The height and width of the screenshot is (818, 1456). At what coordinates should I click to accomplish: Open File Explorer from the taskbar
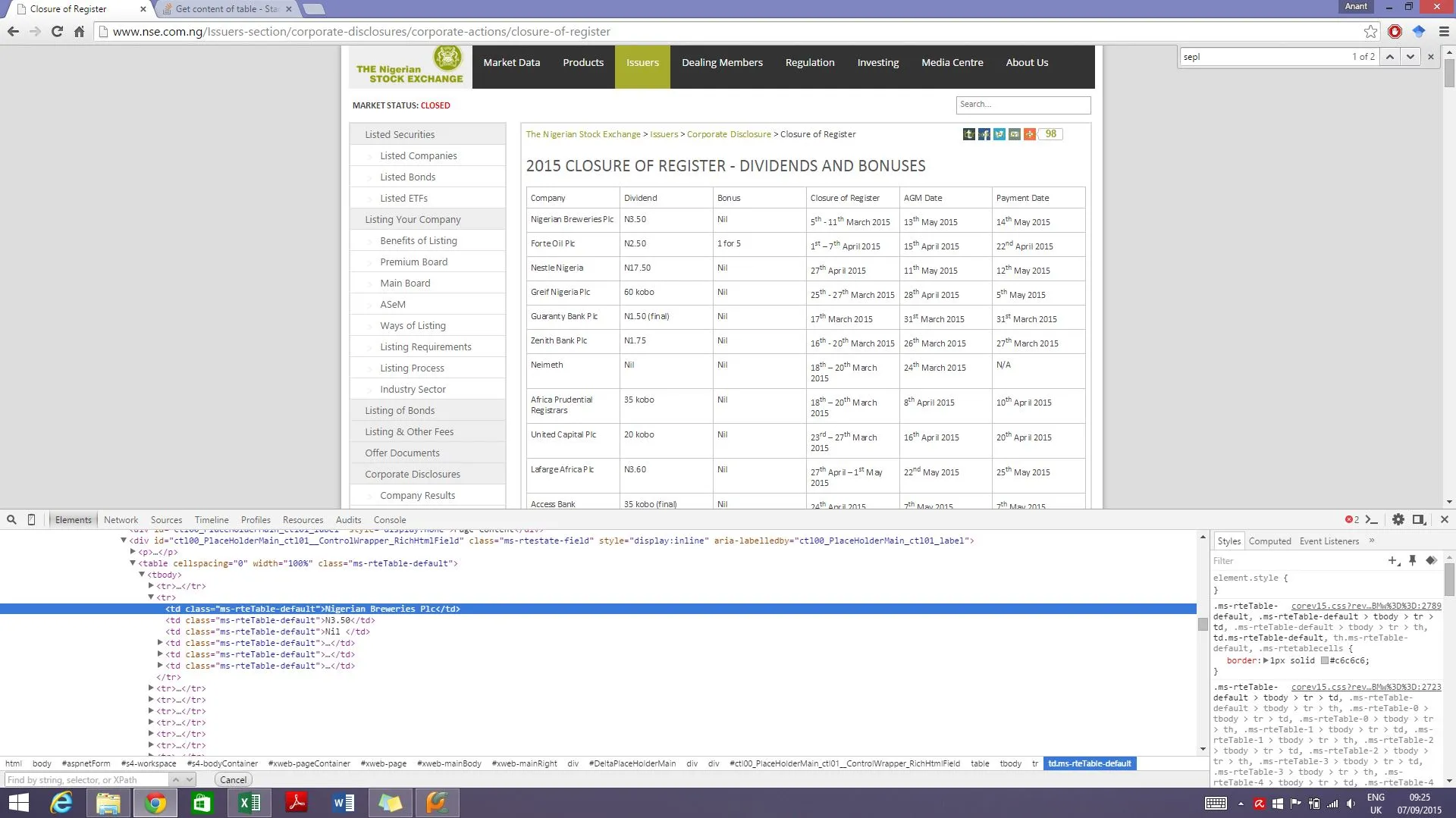(x=108, y=803)
